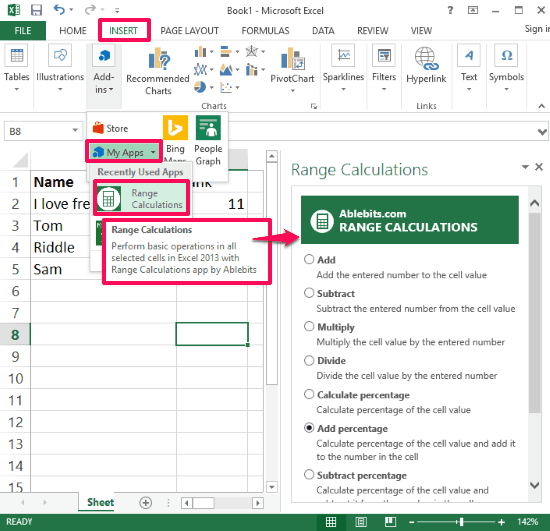Undo the last action with the Undo arrow

(x=59, y=9)
